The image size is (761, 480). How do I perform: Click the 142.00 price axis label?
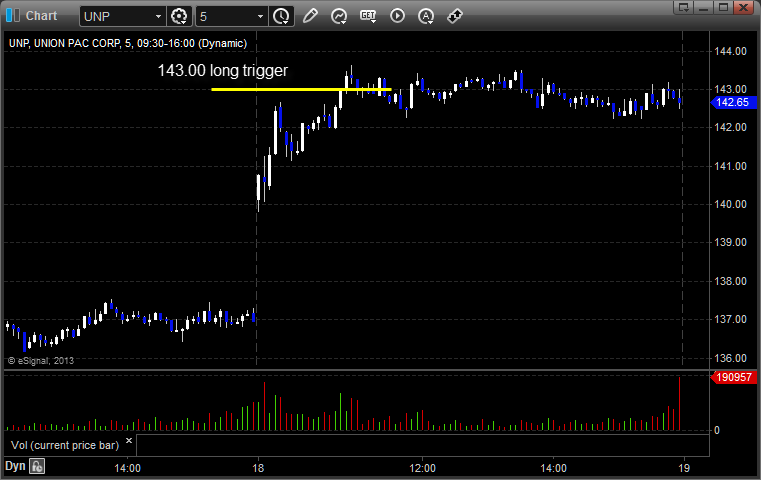click(730, 127)
